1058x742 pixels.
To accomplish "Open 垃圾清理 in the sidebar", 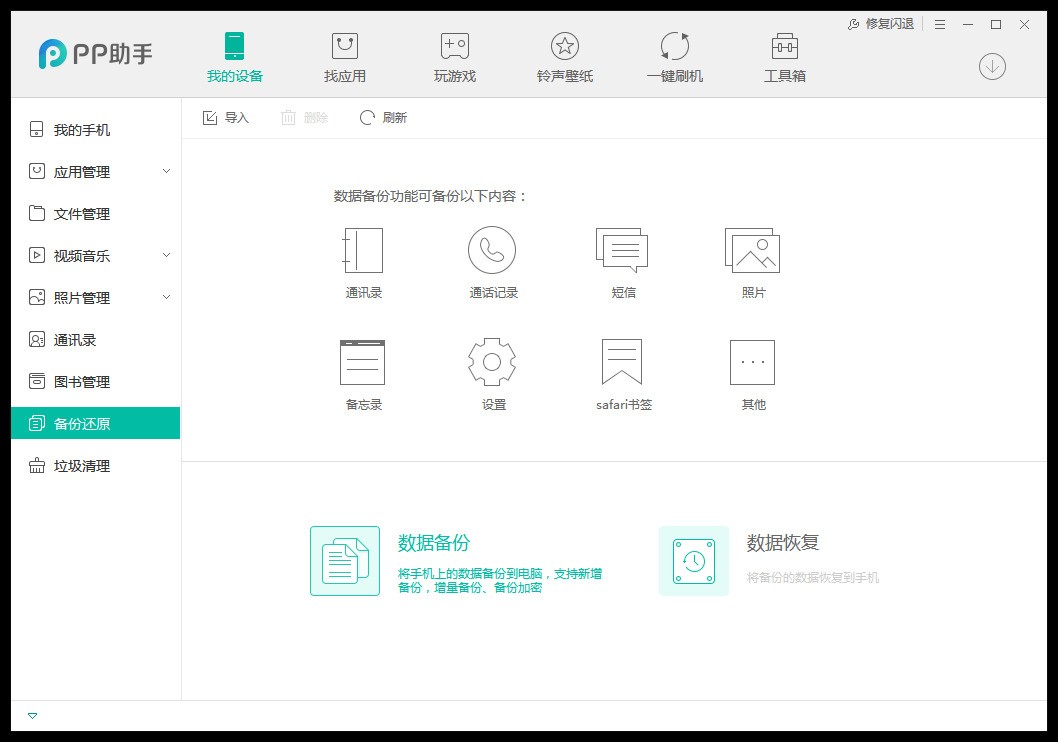I will pos(82,466).
